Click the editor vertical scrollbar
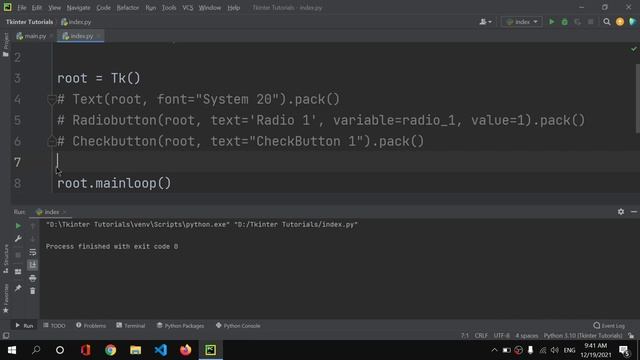This screenshot has width=640, height=360. [x=638, y=98]
